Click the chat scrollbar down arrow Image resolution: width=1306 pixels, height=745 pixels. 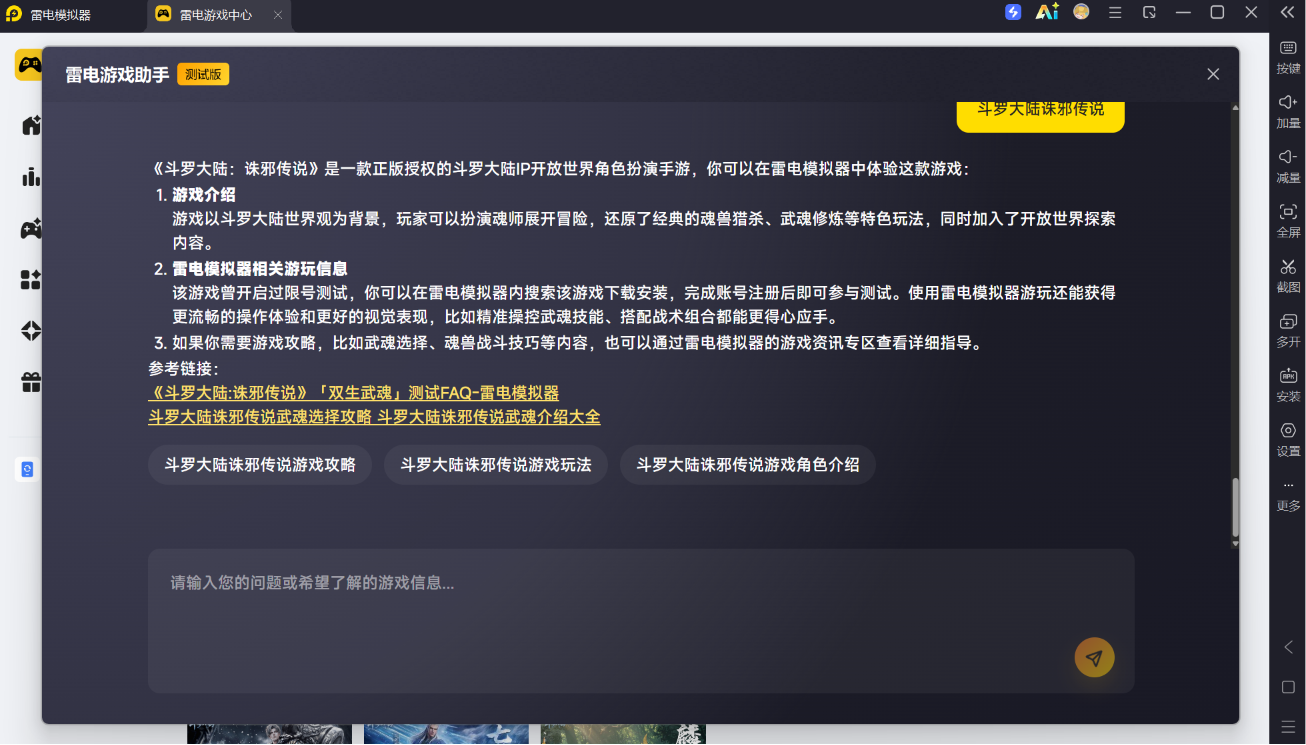[x=1235, y=543]
